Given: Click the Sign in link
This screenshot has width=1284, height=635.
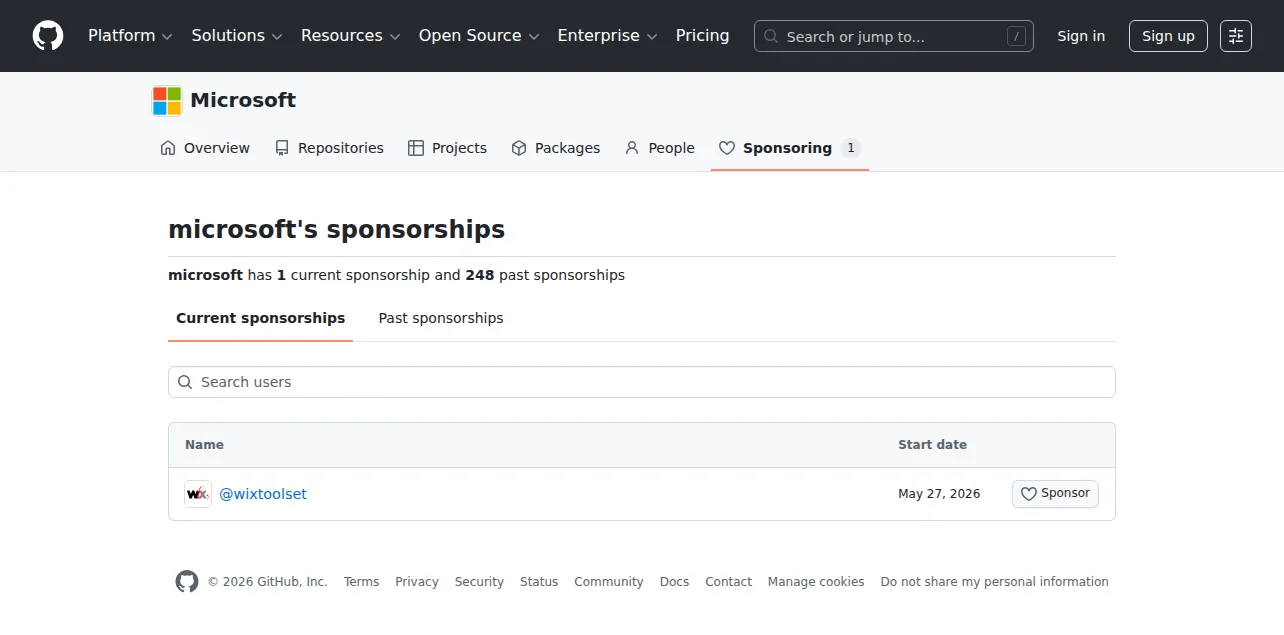Looking at the screenshot, I should coord(1081,36).
